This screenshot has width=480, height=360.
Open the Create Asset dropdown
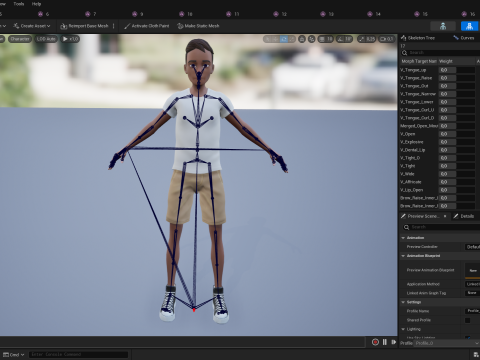click(32, 26)
